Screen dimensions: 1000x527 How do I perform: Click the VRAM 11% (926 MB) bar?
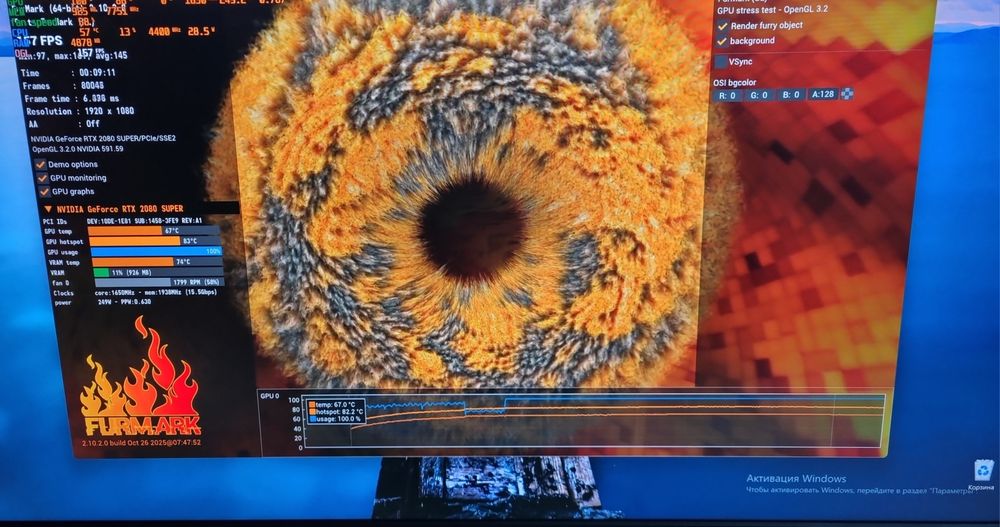158,272
